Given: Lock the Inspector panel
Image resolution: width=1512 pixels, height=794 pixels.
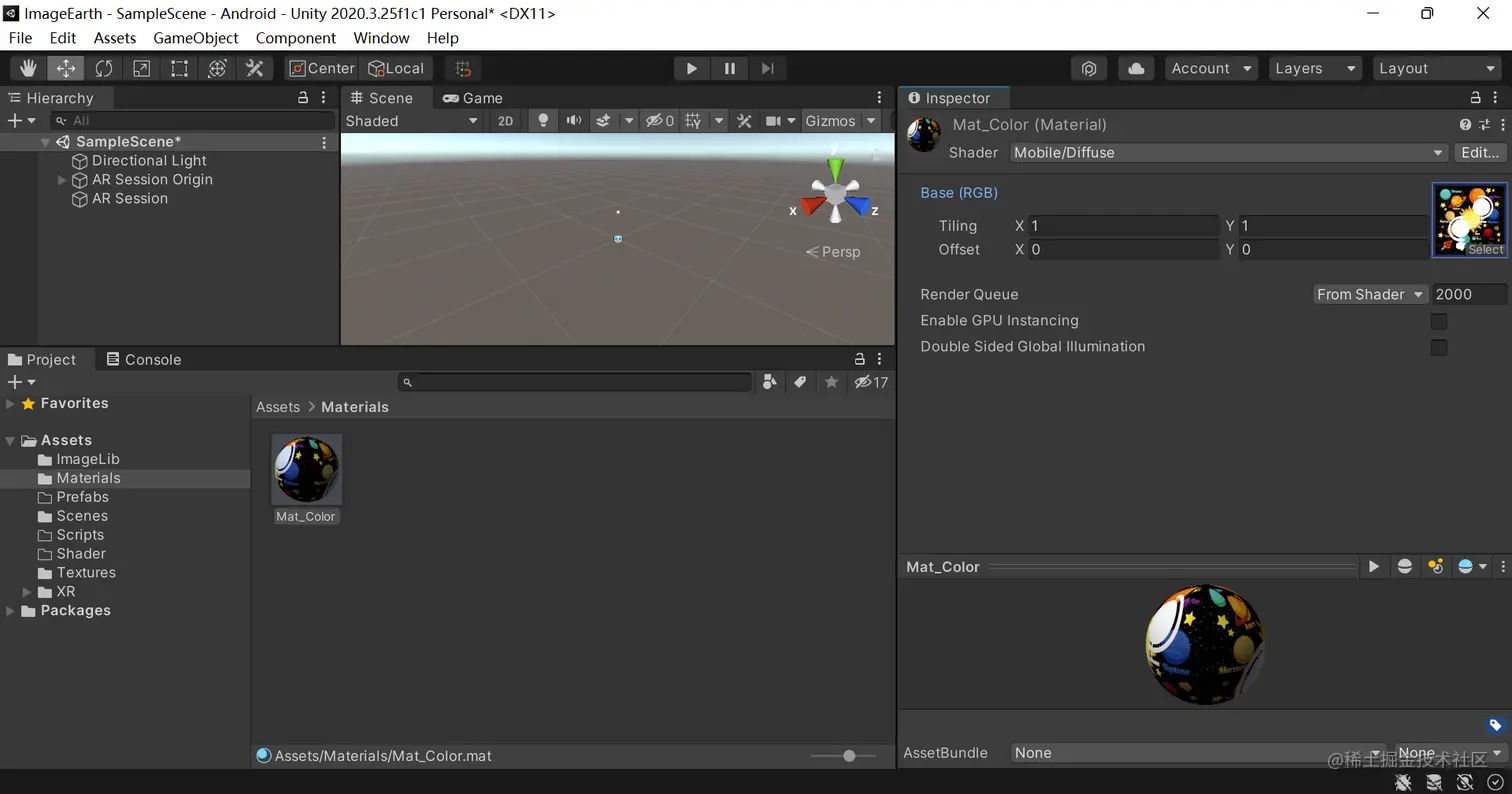Looking at the screenshot, I should click(x=1476, y=98).
